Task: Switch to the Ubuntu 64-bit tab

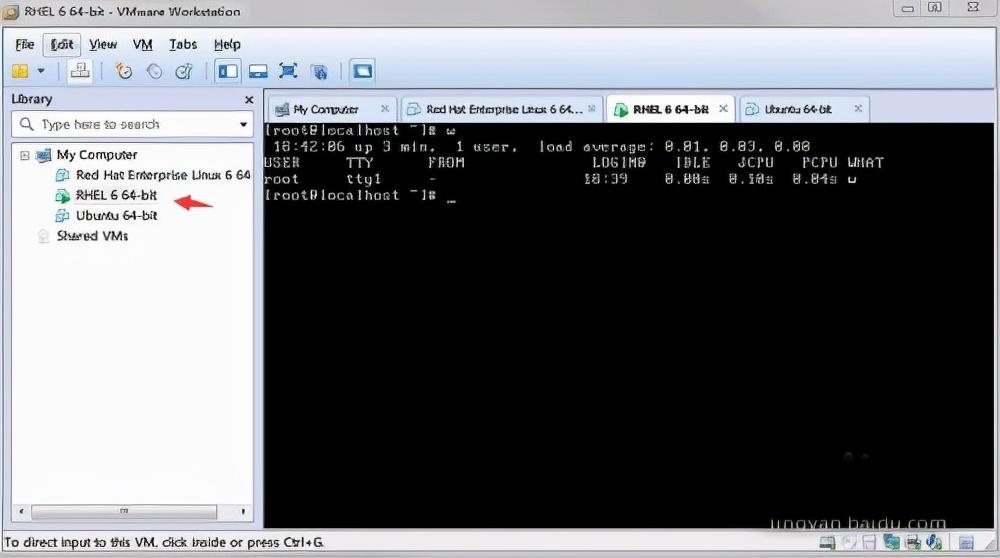Action: tap(804, 109)
